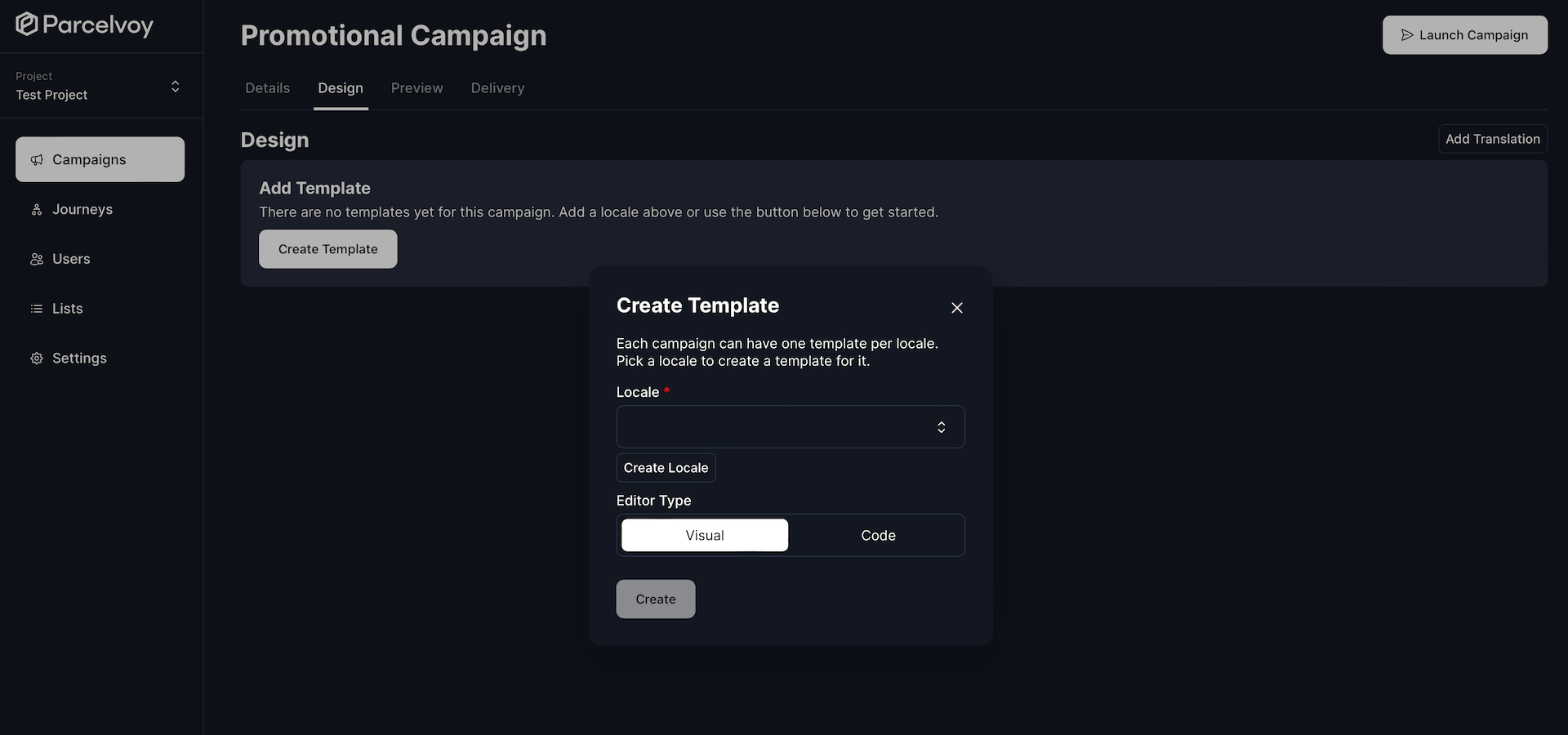Click the Locale selector chevron
Image resolution: width=1568 pixels, height=735 pixels.
tap(941, 427)
